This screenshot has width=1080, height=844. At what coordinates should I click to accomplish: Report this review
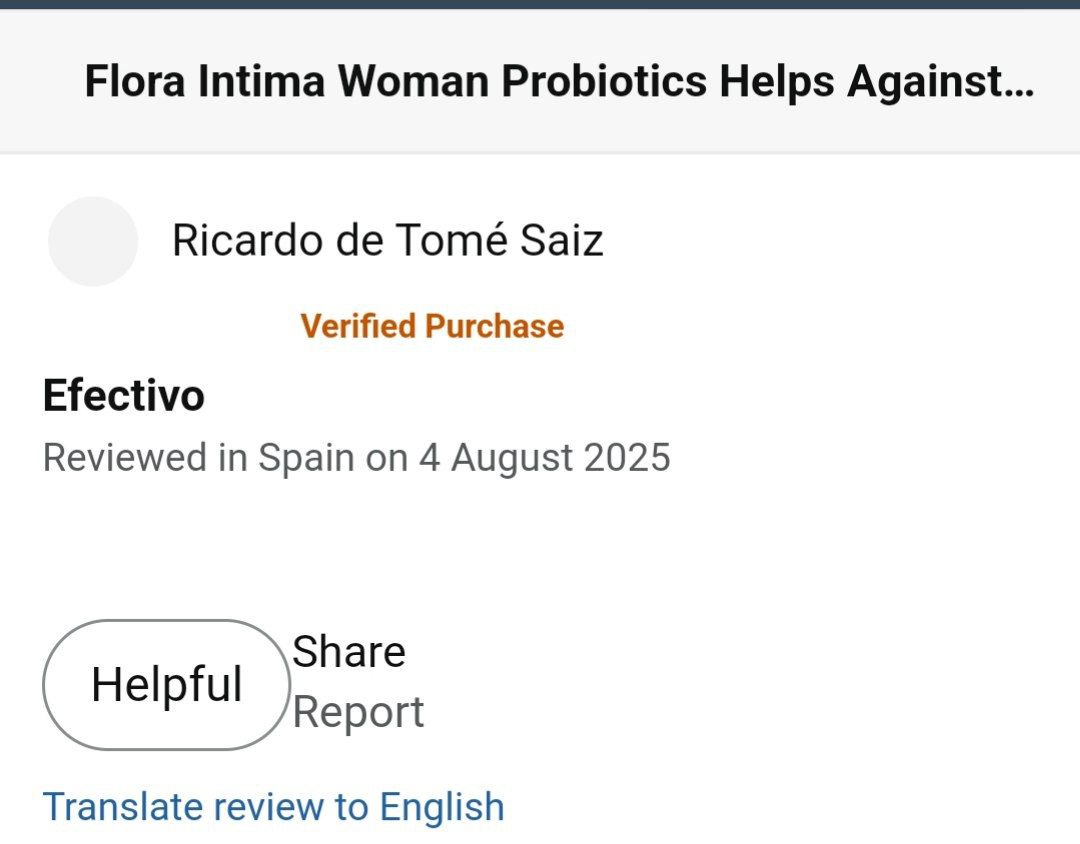coord(358,713)
